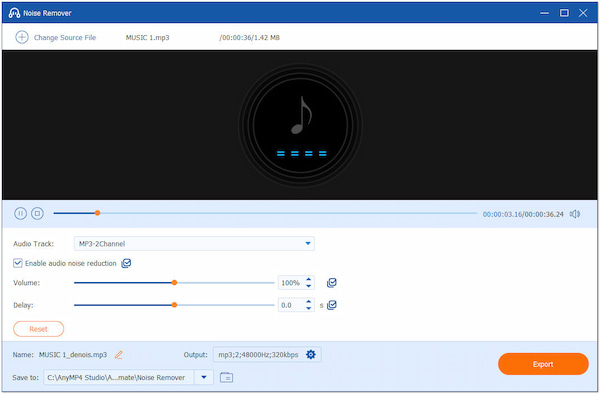The height and width of the screenshot is (394, 600).
Task: Click the Change Source File link text
Action: [x=65, y=37]
